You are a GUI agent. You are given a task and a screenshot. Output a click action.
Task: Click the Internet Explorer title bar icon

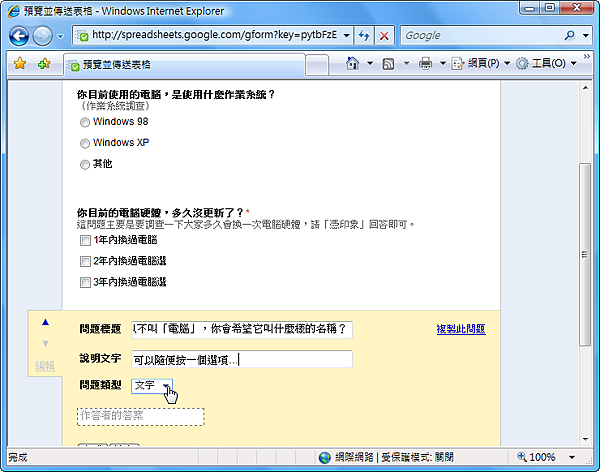[x=14, y=11]
